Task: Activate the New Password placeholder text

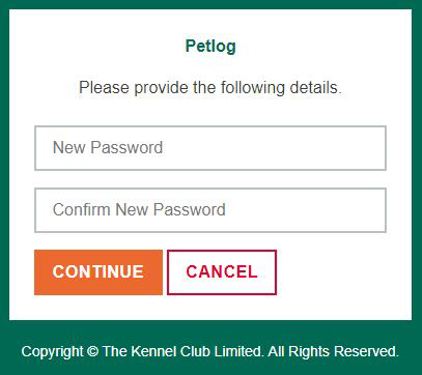Action: (108, 147)
